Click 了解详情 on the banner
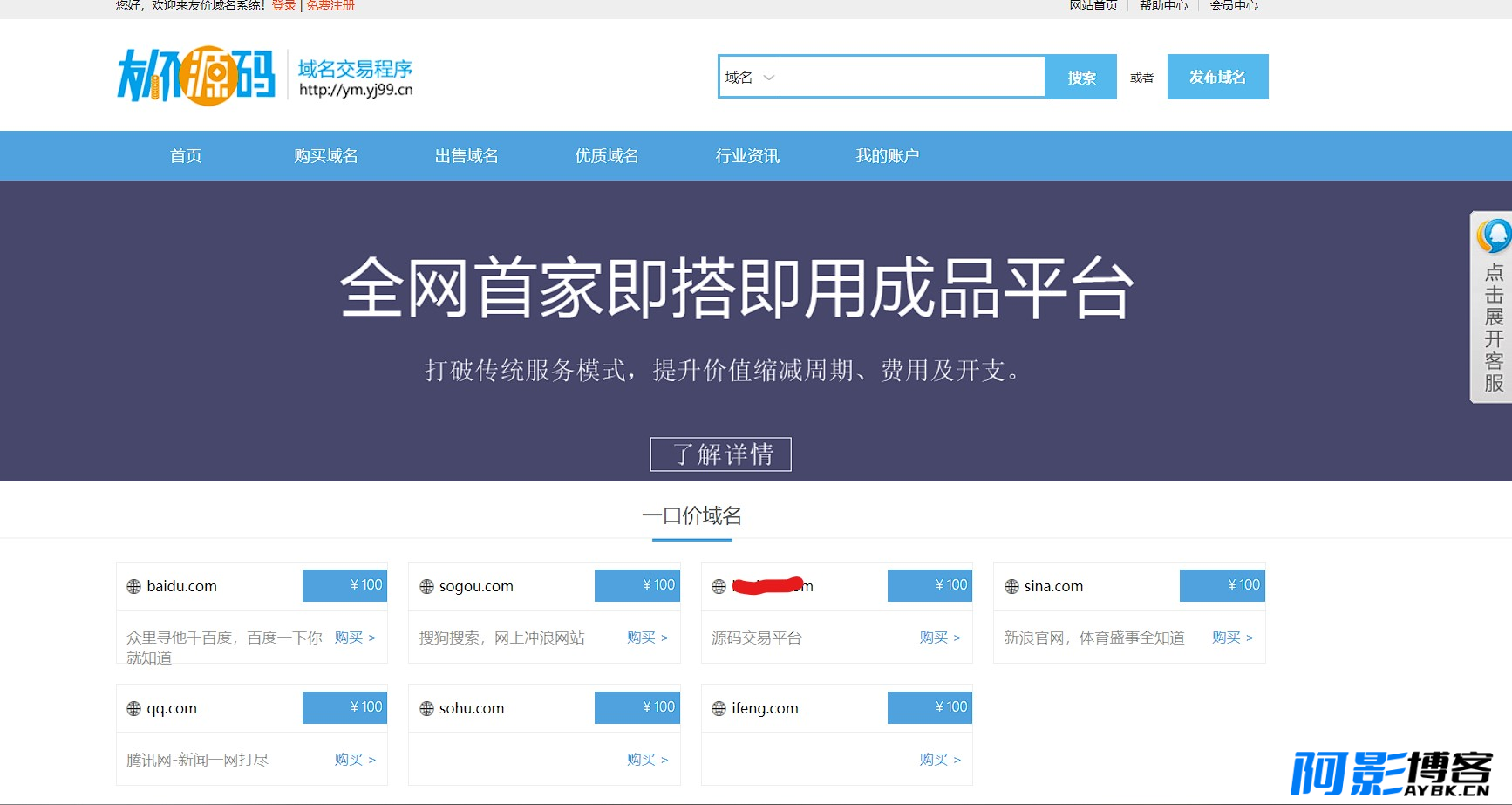Image resolution: width=1512 pixels, height=805 pixels. 721,454
